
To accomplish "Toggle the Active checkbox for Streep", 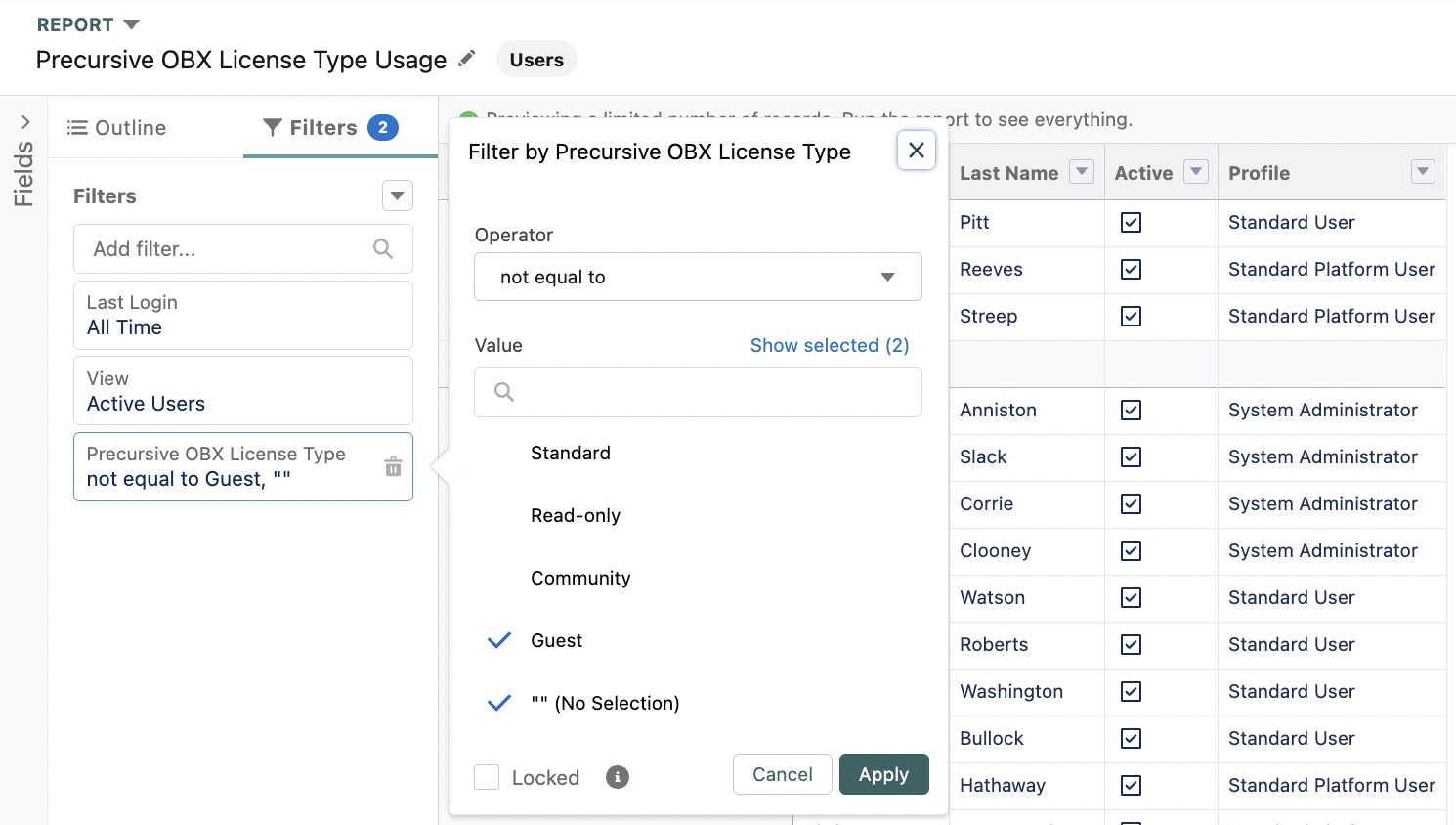I will pyautogui.click(x=1131, y=316).
